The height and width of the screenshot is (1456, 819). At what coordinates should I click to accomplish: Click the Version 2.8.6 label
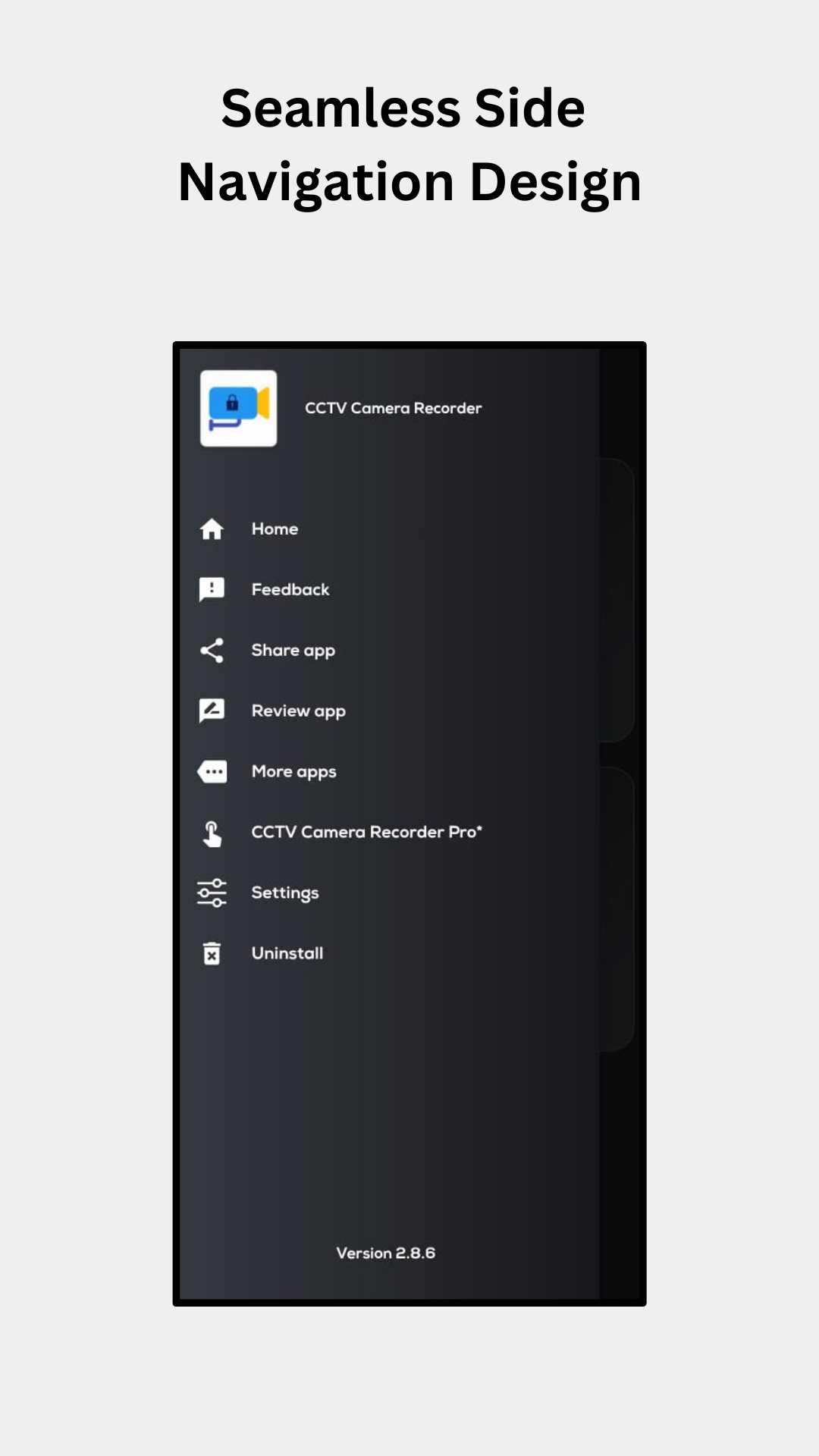[386, 1253]
